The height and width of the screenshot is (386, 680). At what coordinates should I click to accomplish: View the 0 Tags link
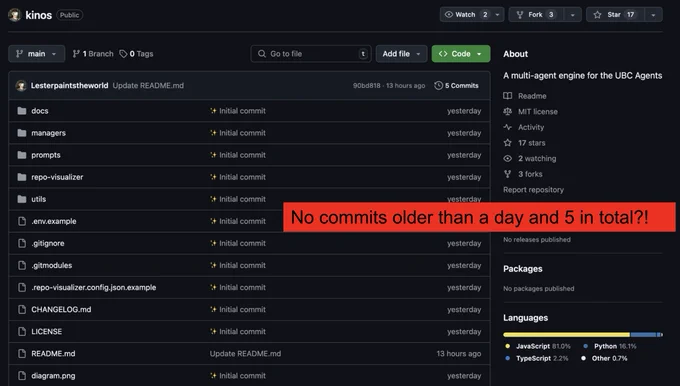tap(137, 54)
